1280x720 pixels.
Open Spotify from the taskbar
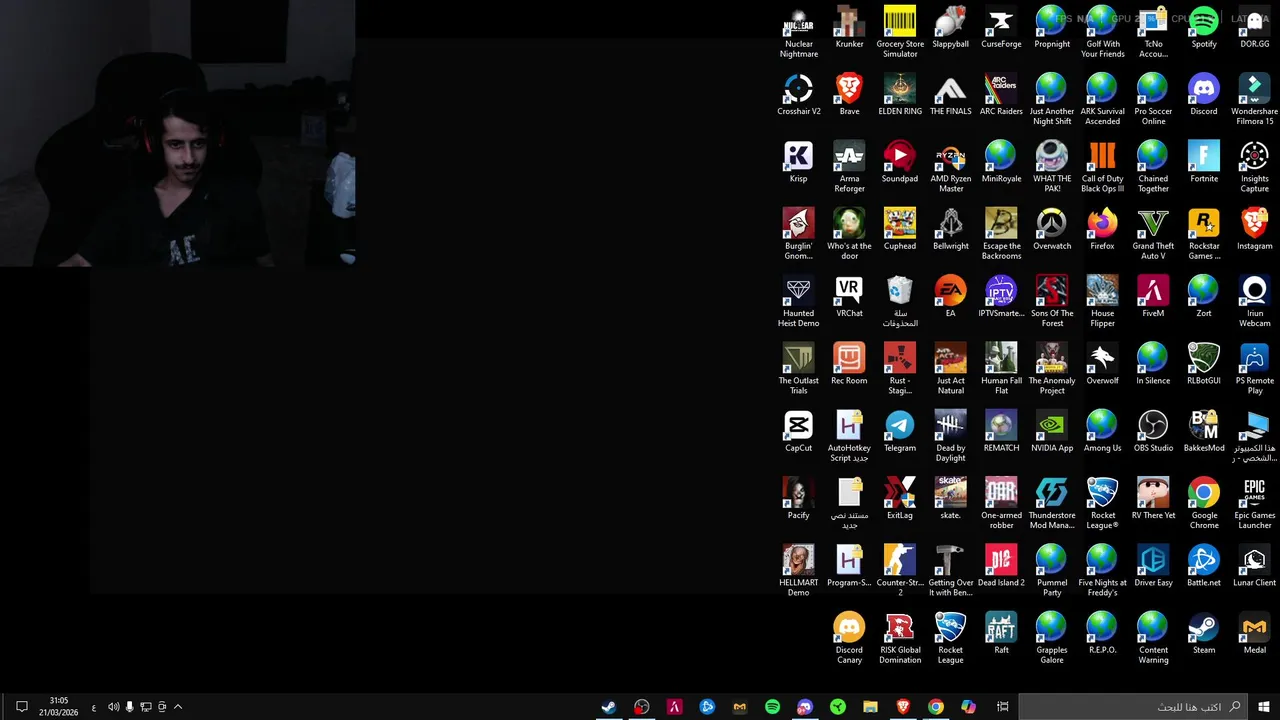pos(772,707)
